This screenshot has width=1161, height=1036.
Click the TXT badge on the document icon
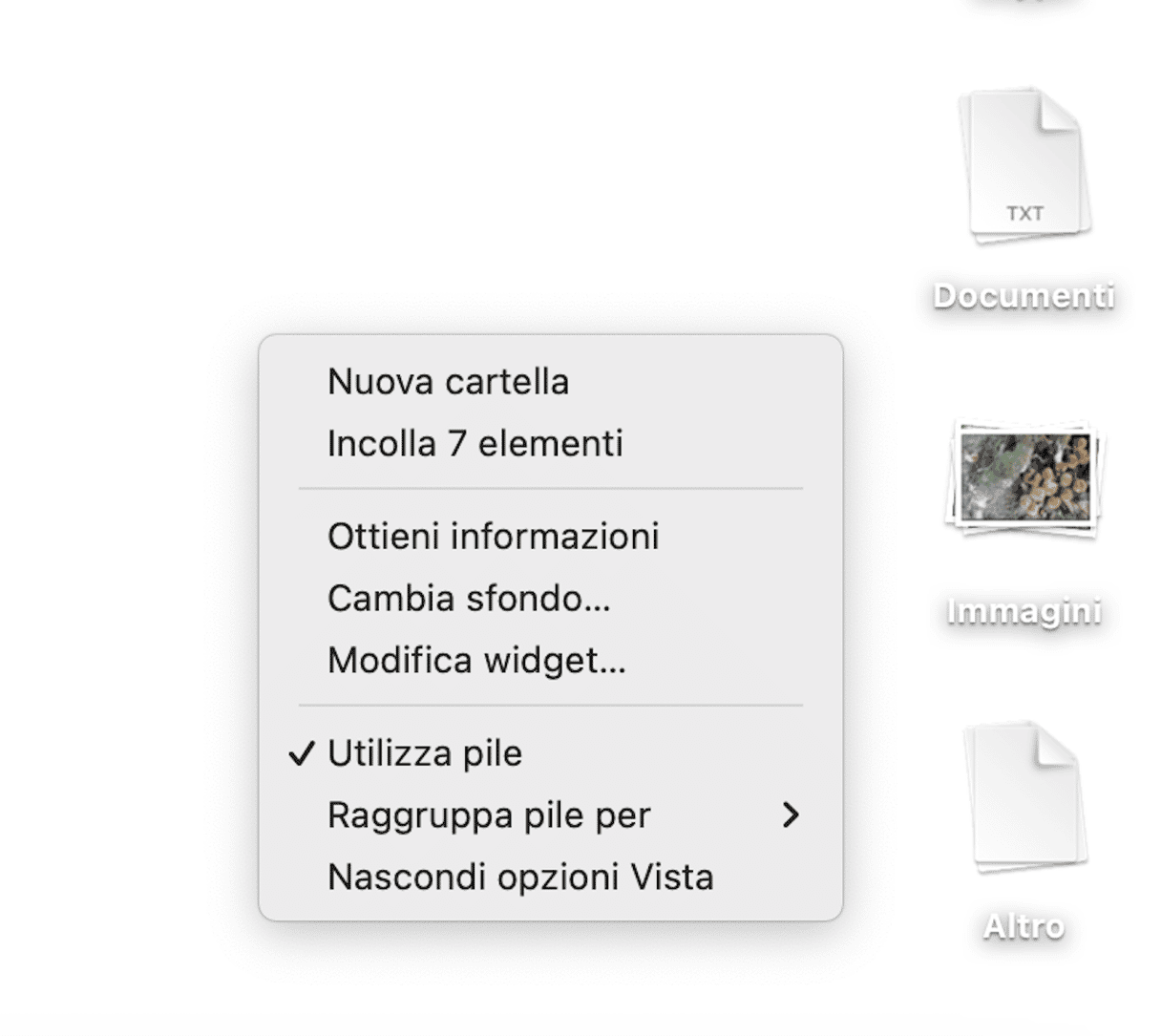1024,213
